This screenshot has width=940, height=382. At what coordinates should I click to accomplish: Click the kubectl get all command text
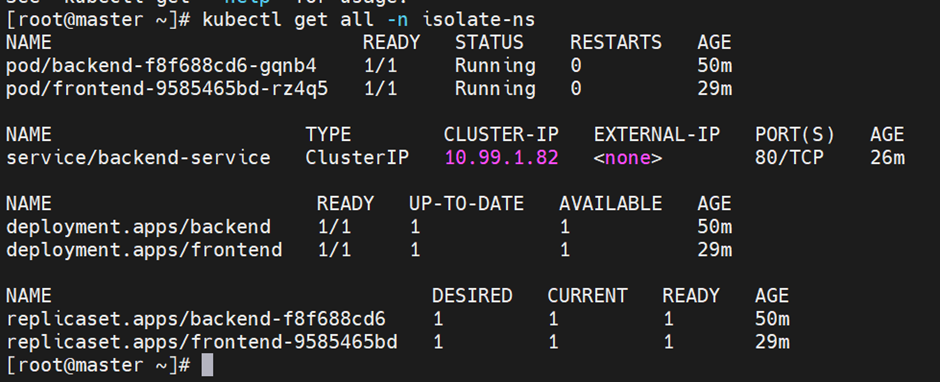tap(288, 20)
